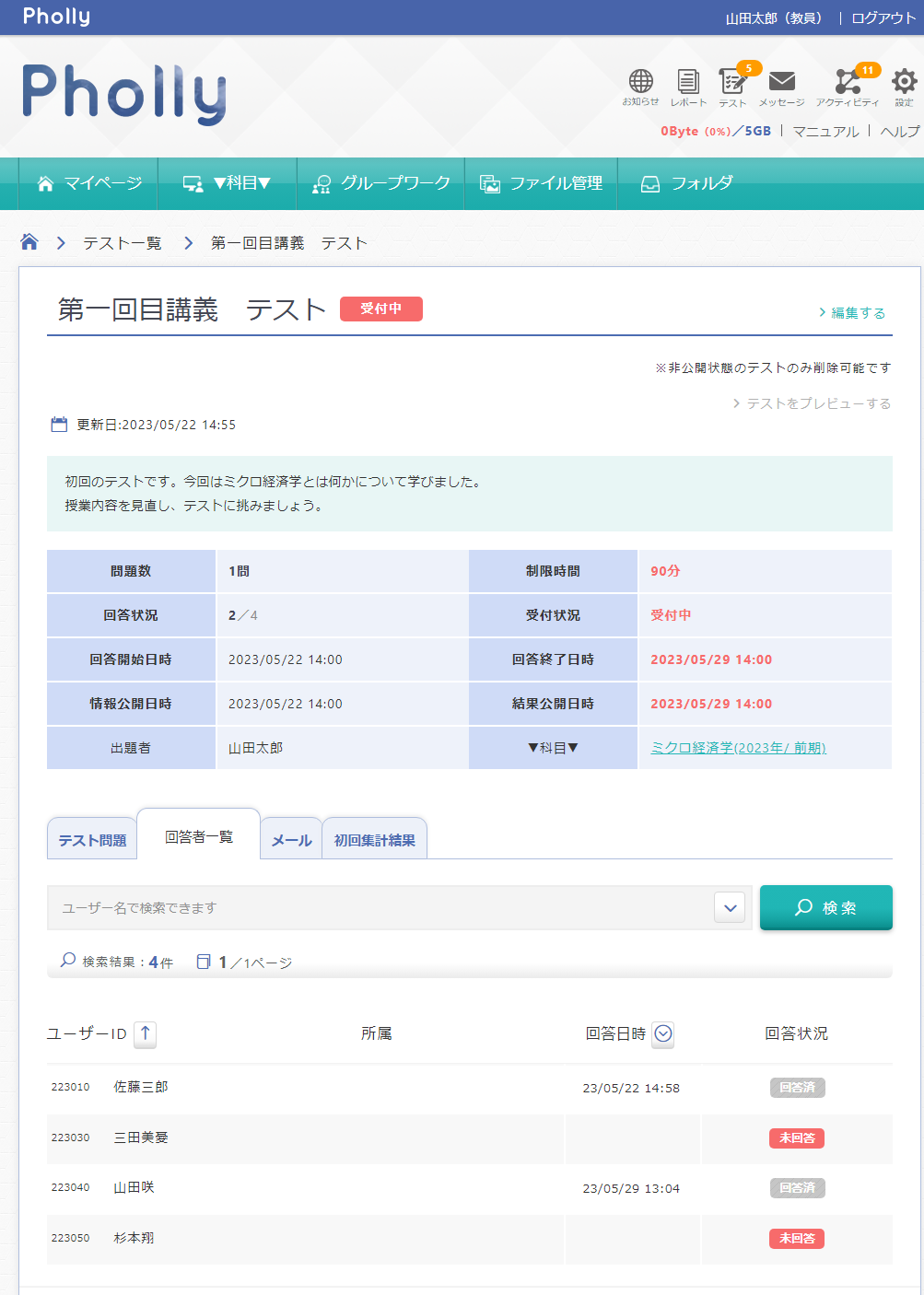Open the アクティビティ icon
Viewport: 924px width, 1295px height.
click(847, 82)
